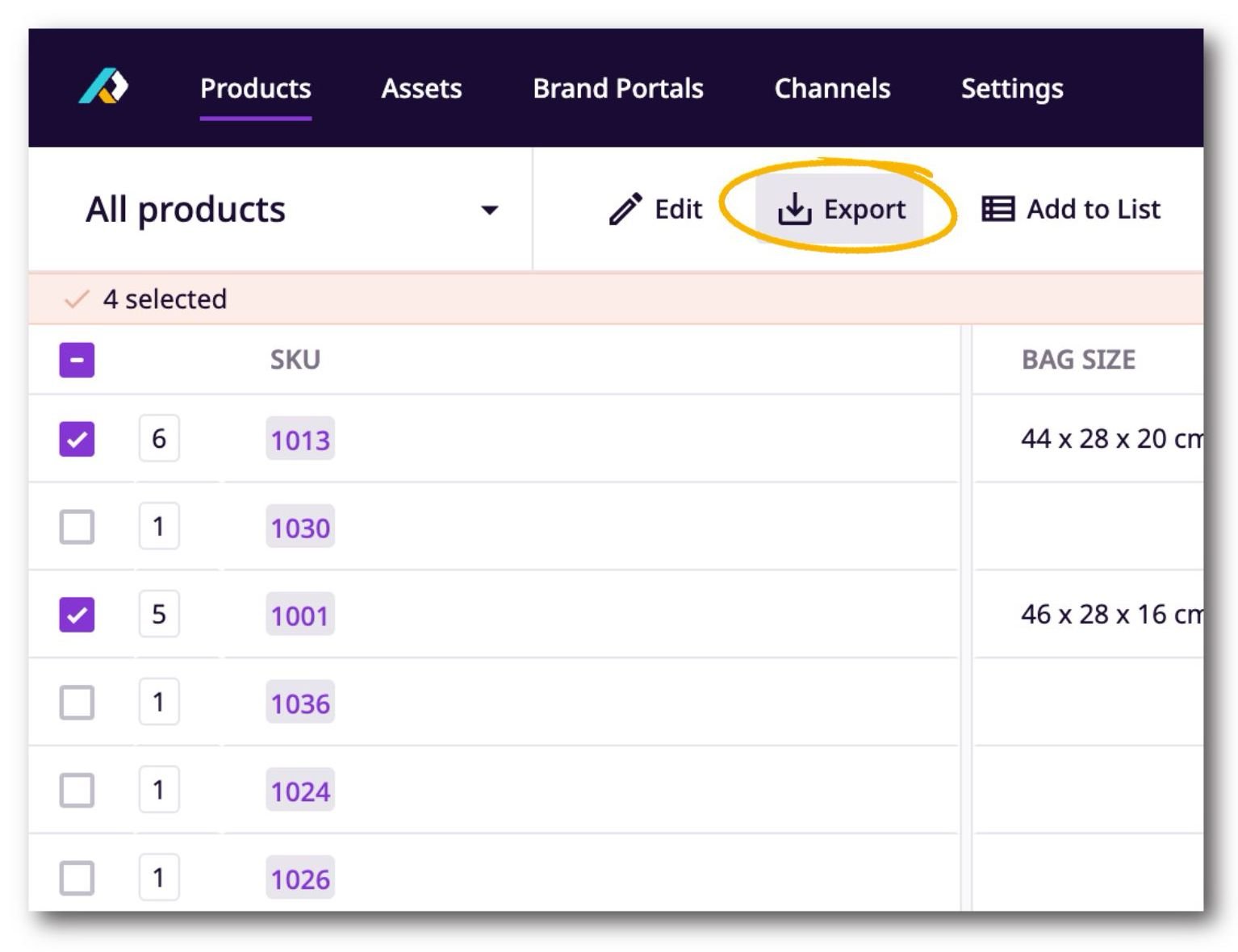Check the checkbox for SKU 1036
Image resolution: width=1238 pixels, height=952 pixels.
coord(77,703)
